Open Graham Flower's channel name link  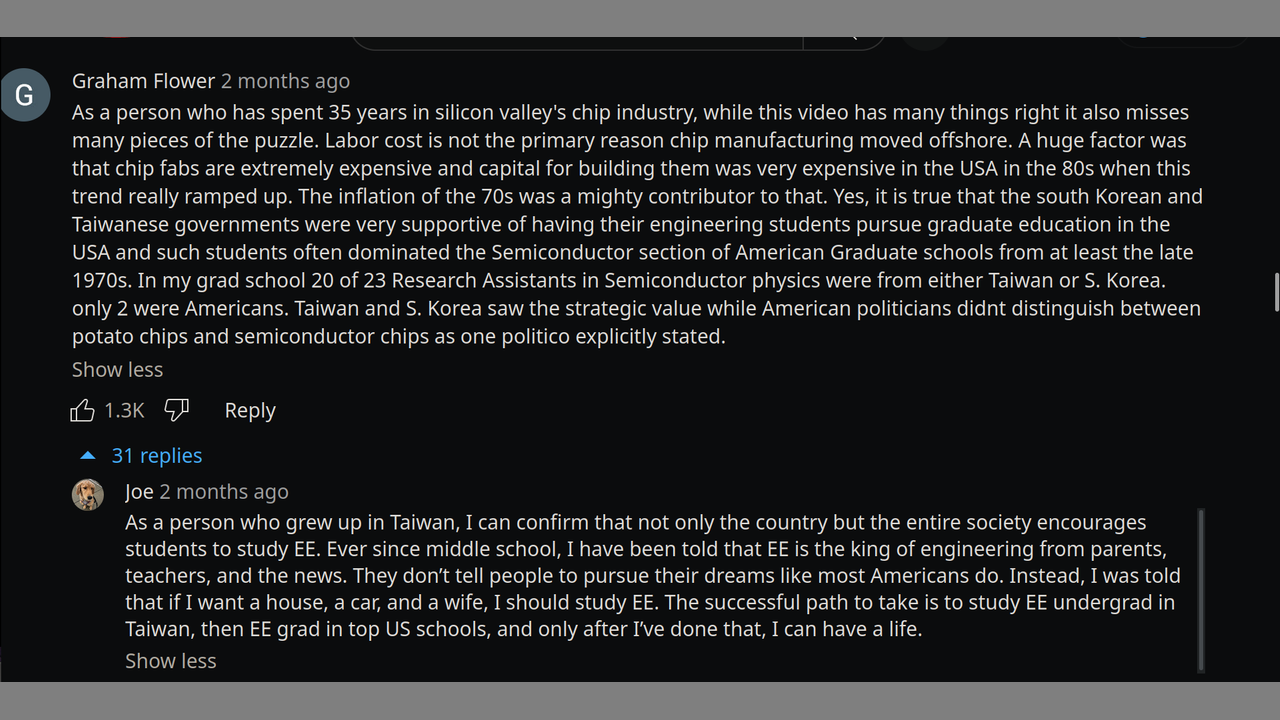pyautogui.click(x=143, y=81)
